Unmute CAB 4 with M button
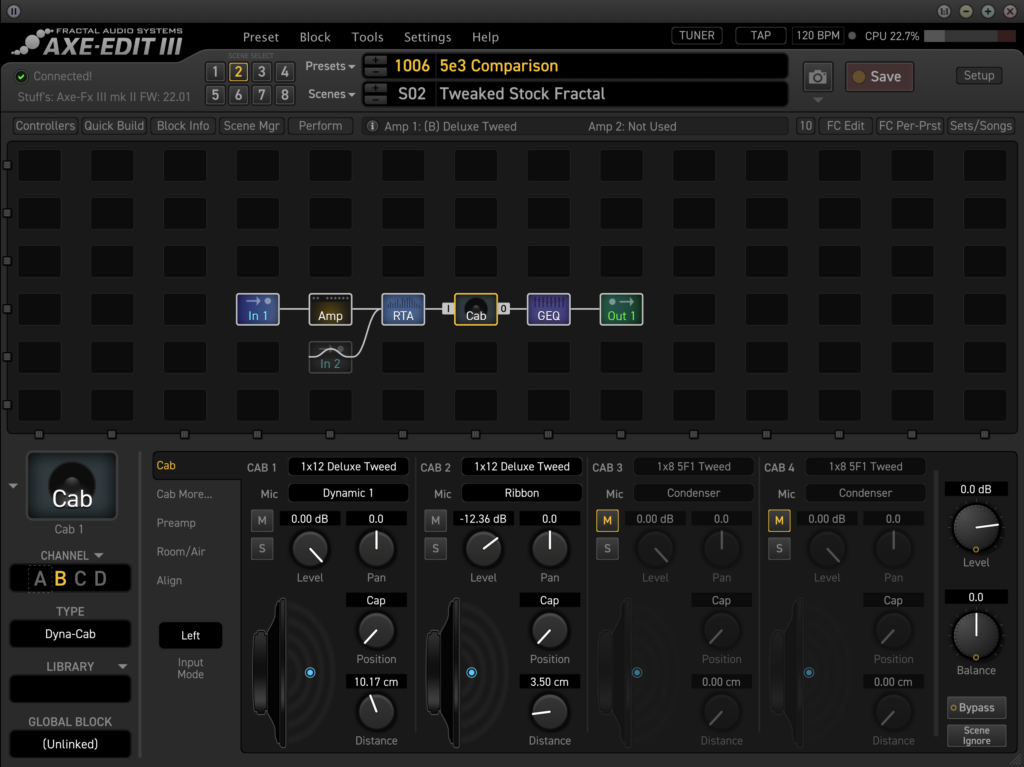The width and height of the screenshot is (1024, 767). click(779, 520)
